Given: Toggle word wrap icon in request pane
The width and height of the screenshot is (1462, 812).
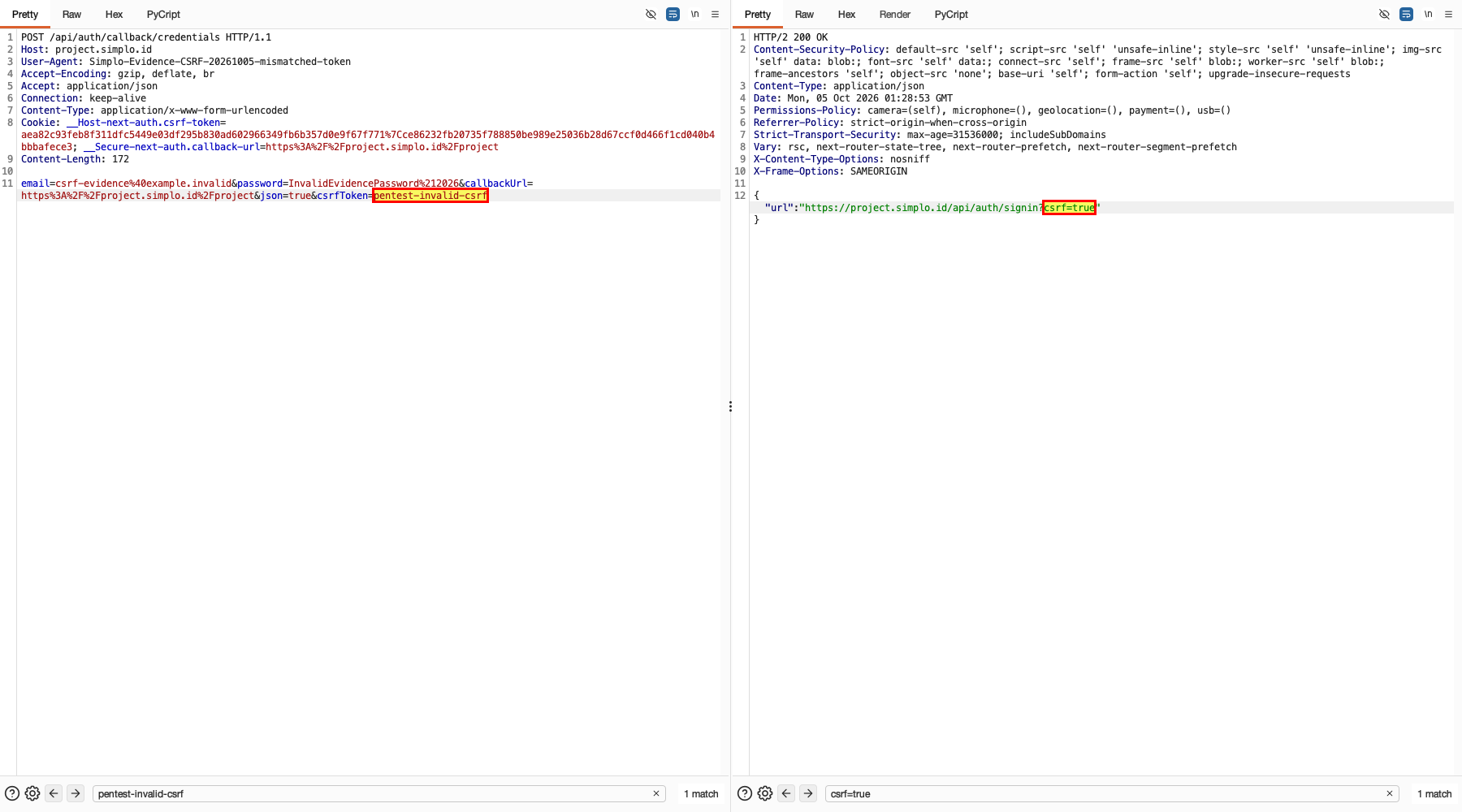Looking at the screenshot, I should tap(673, 14).
